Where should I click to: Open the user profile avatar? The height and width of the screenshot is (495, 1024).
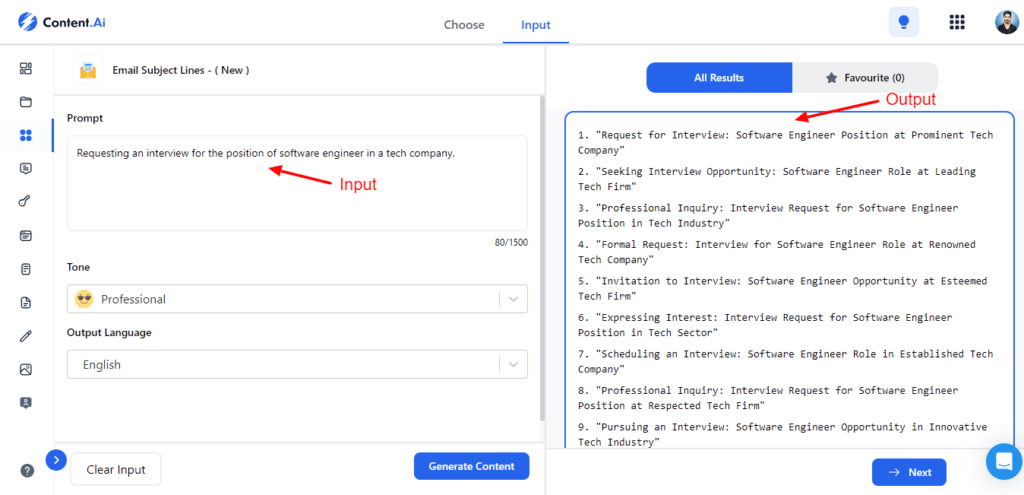tap(1006, 22)
